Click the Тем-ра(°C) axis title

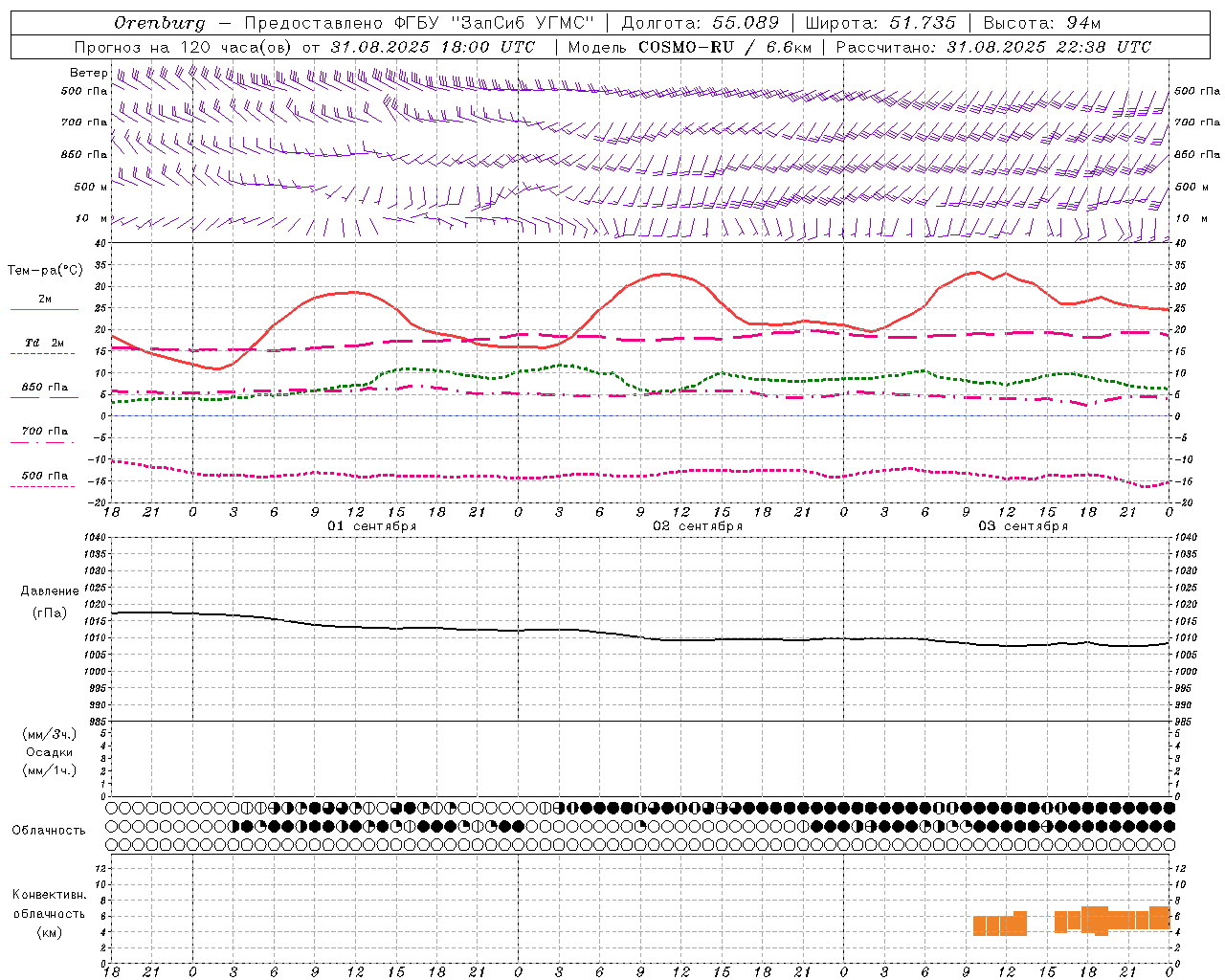45,271
